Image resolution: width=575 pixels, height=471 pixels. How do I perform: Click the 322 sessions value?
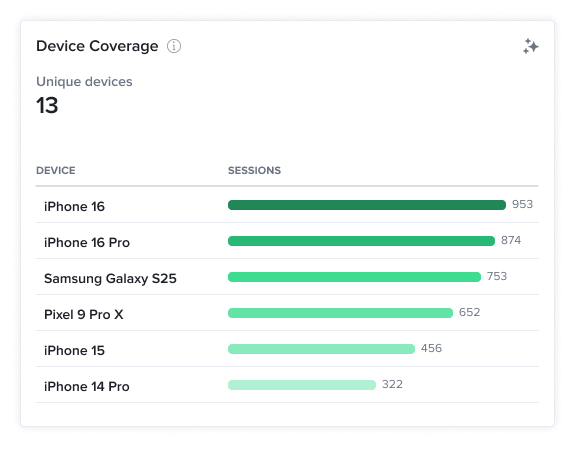(392, 384)
